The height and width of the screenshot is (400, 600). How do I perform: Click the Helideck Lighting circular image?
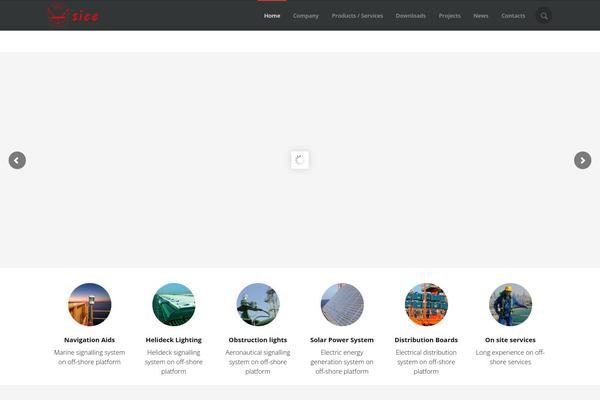(x=174, y=305)
